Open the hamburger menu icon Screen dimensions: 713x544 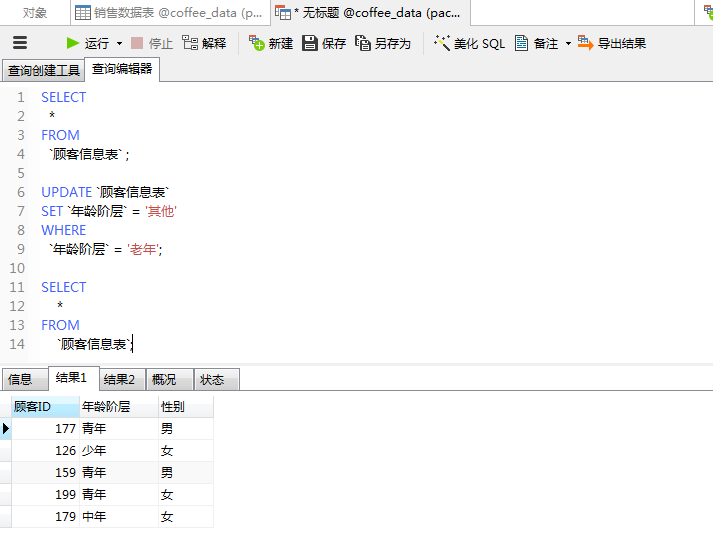point(20,43)
